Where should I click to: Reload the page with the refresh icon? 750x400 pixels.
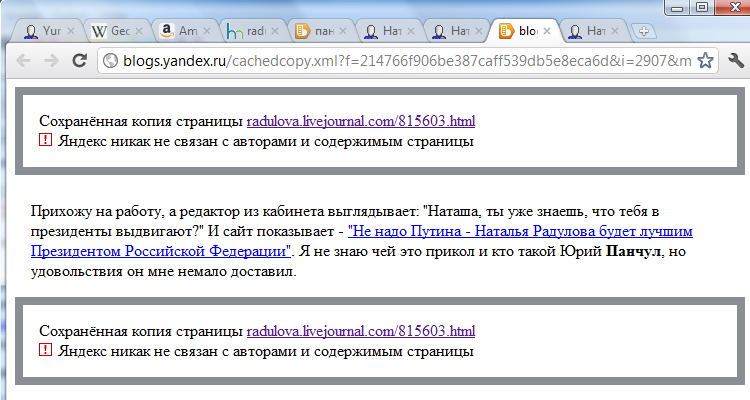point(79,60)
